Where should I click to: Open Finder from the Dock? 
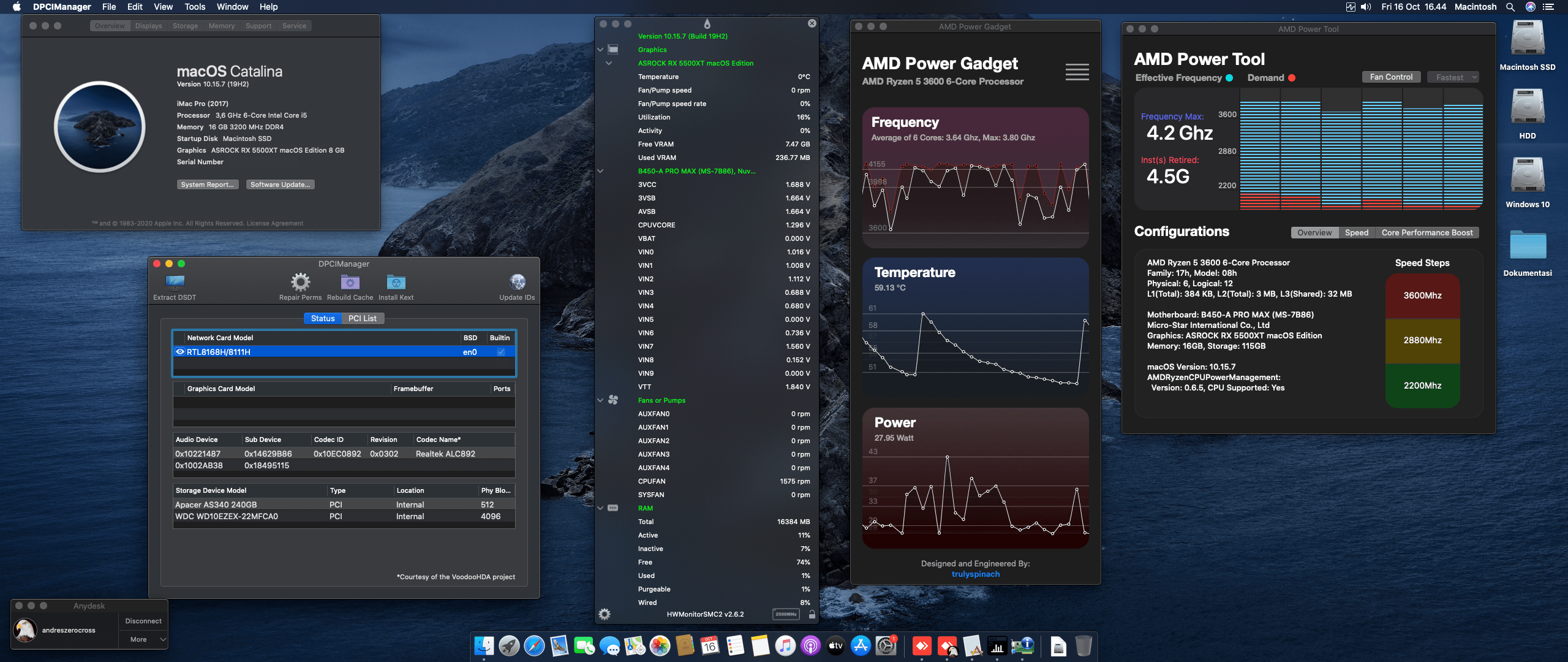(484, 646)
